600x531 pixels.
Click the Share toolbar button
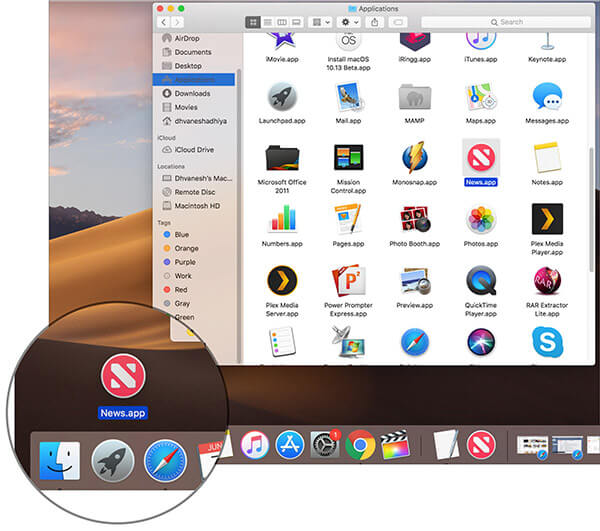[375, 22]
